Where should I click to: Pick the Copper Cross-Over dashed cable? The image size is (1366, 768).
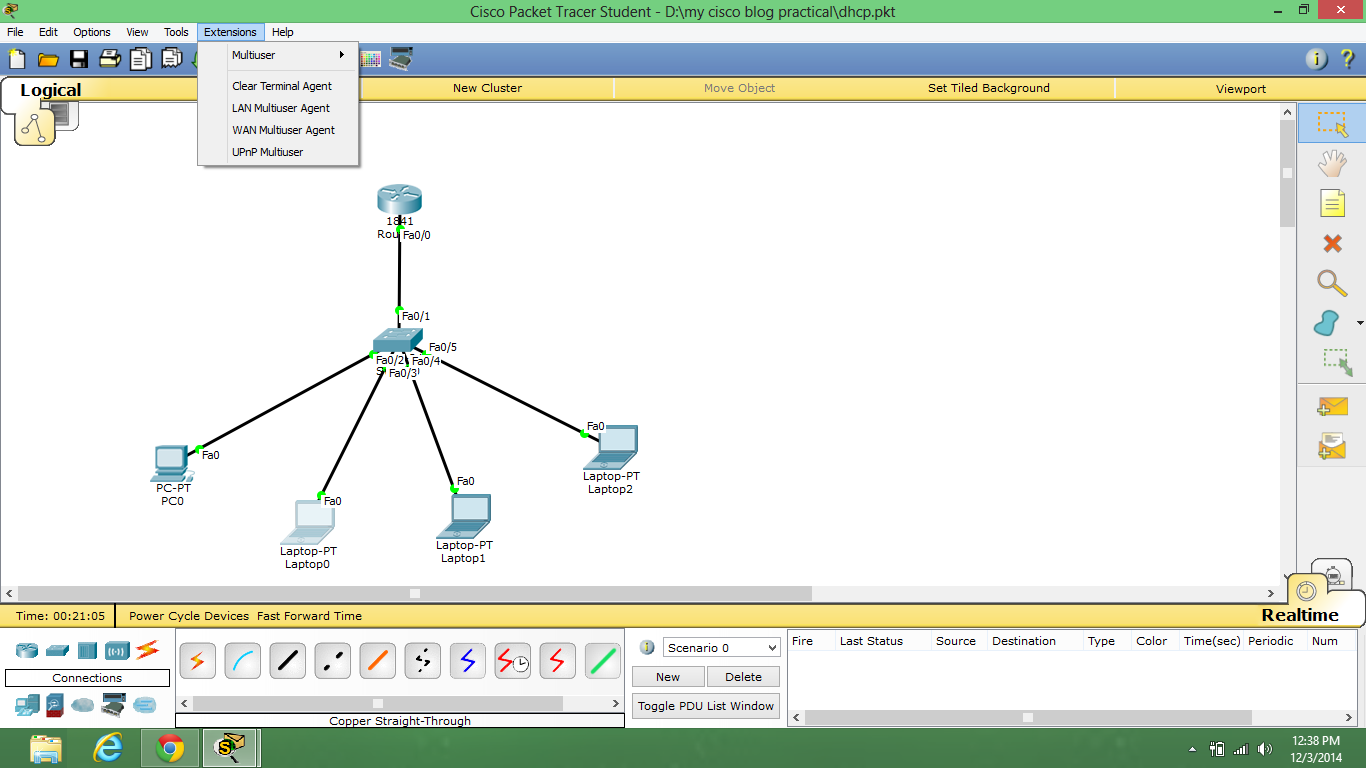(333, 661)
